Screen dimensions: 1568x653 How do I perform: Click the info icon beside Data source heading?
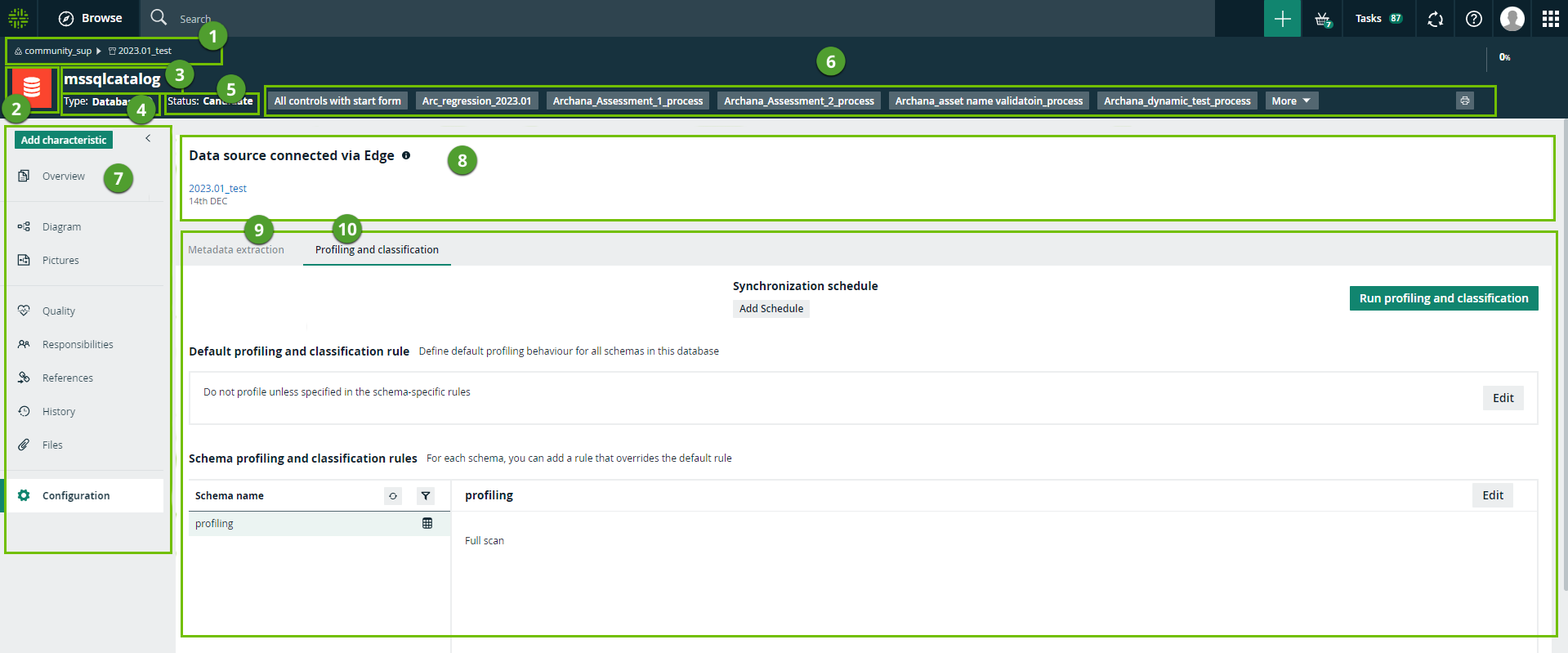coord(406,155)
